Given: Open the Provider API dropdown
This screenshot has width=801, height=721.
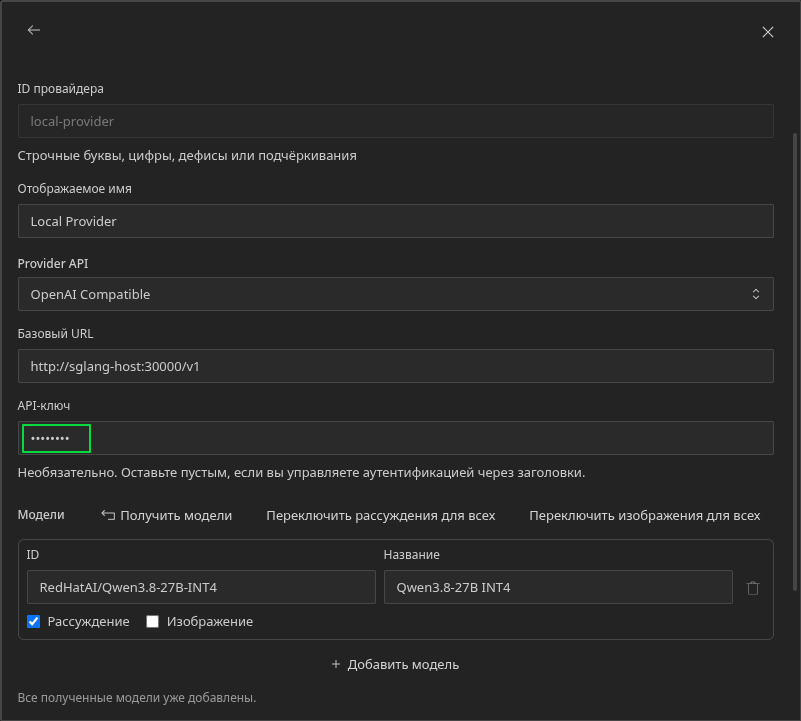Looking at the screenshot, I should pyautogui.click(x=395, y=294).
